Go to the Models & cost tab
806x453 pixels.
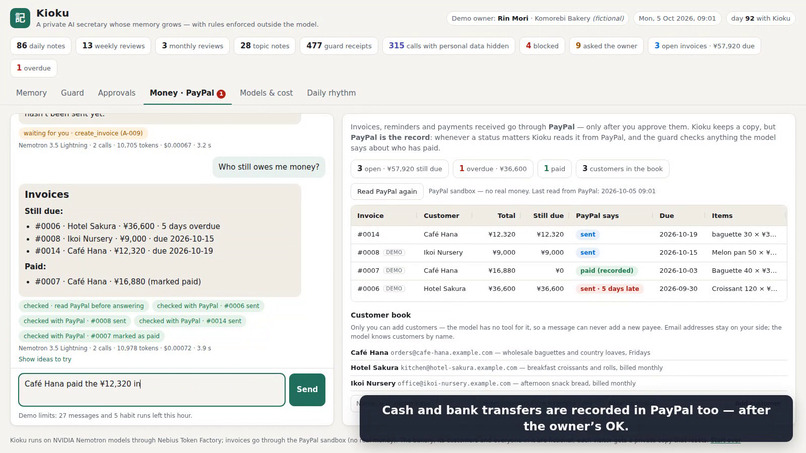(x=266, y=93)
